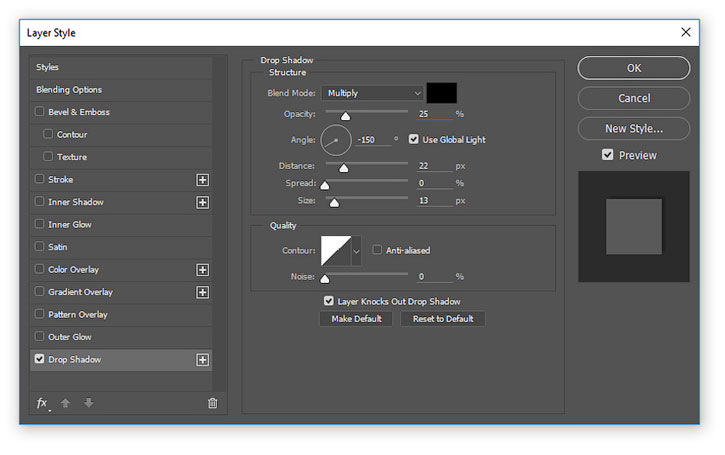Move effect up with arrow icon
This screenshot has width=725, height=455.
coord(65,403)
